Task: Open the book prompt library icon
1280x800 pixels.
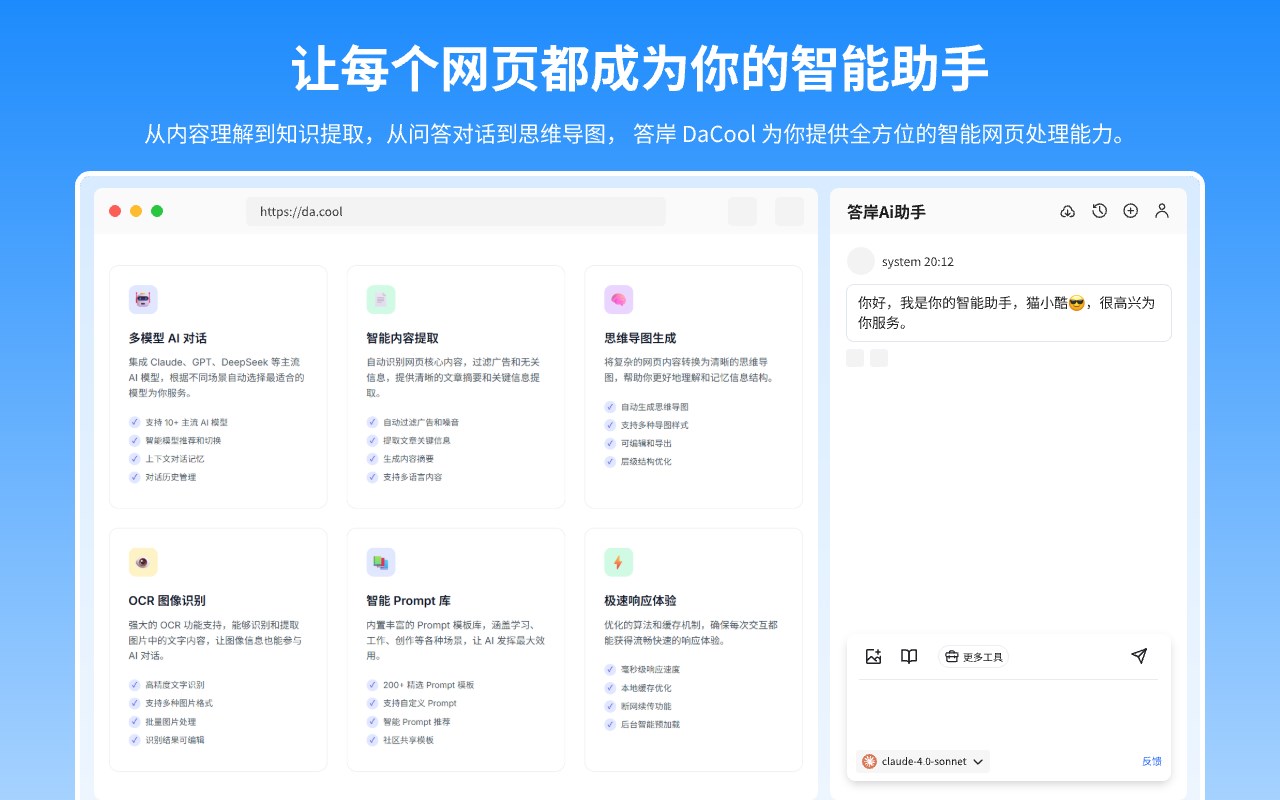Action: [x=909, y=656]
